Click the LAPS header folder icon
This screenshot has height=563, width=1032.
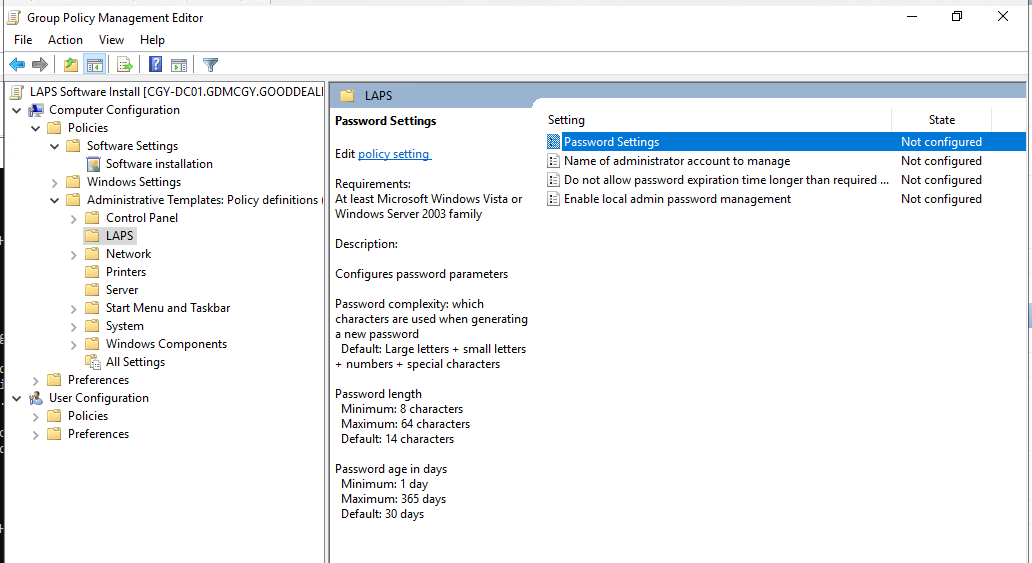pyautogui.click(x=347, y=95)
